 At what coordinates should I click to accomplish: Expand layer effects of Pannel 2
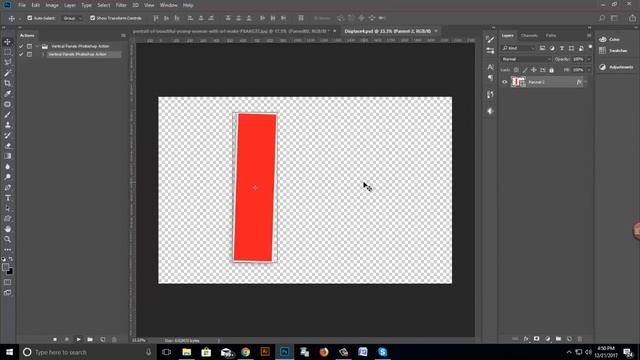tap(585, 82)
